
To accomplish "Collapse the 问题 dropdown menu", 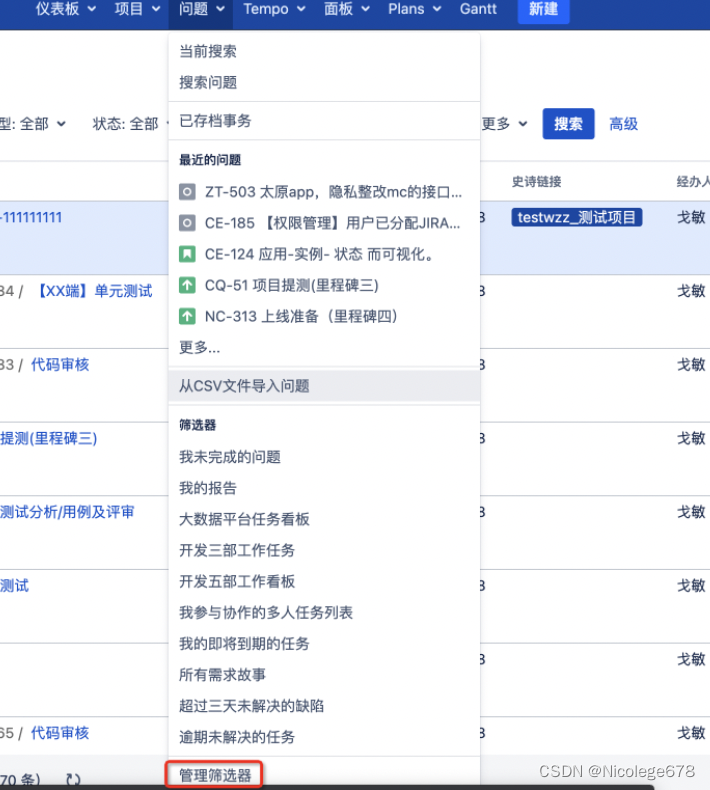I will pos(201,9).
